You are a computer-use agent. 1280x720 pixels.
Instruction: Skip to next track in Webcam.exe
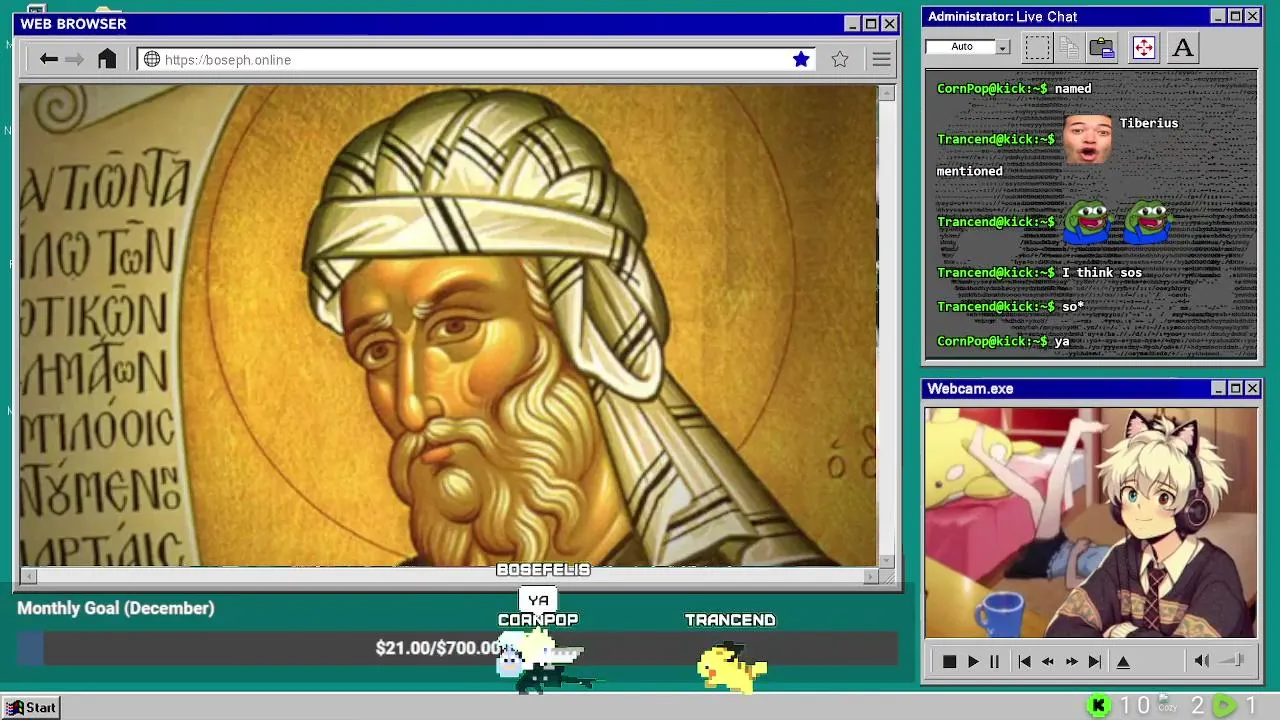(1095, 661)
